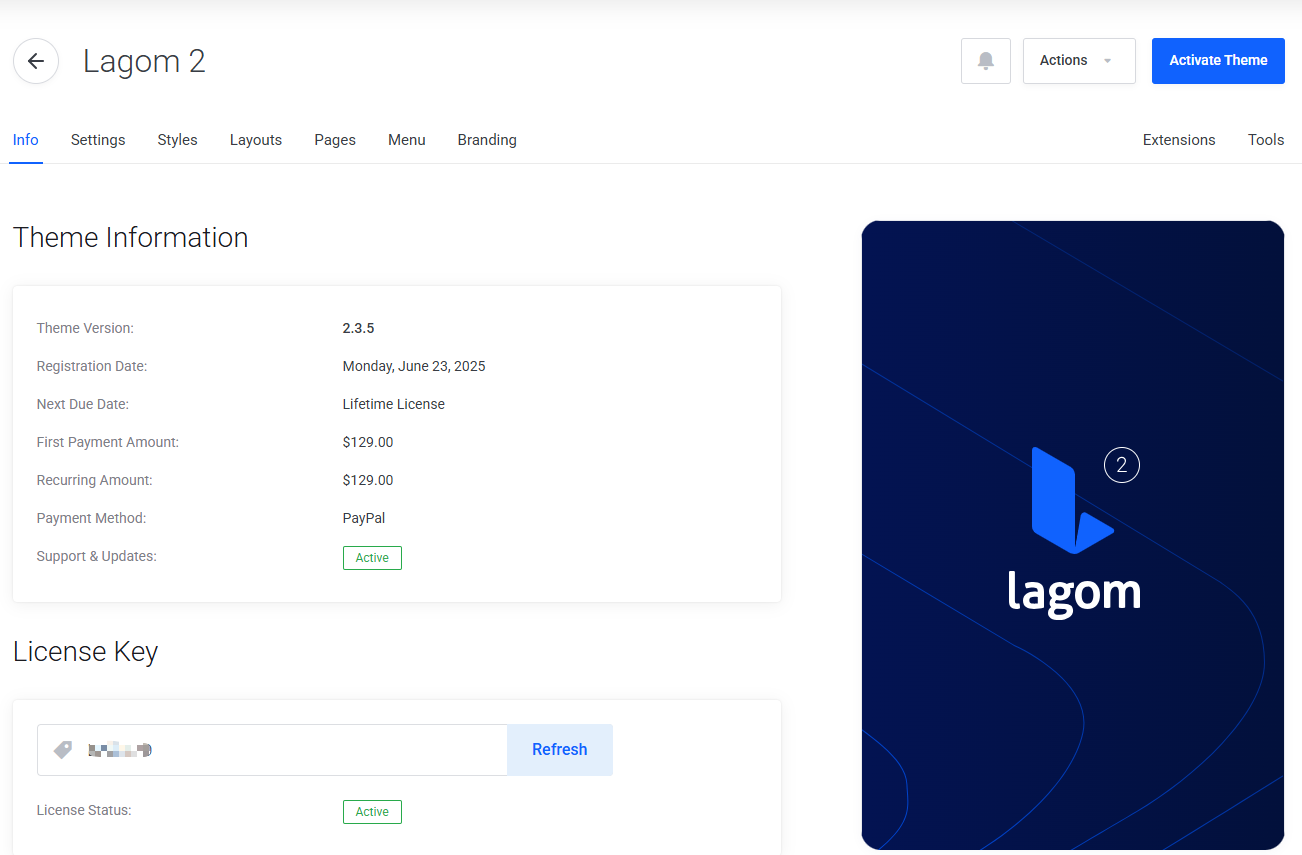Click the circled 2 badge in preview
The image size is (1302, 855).
[x=1121, y=465]
